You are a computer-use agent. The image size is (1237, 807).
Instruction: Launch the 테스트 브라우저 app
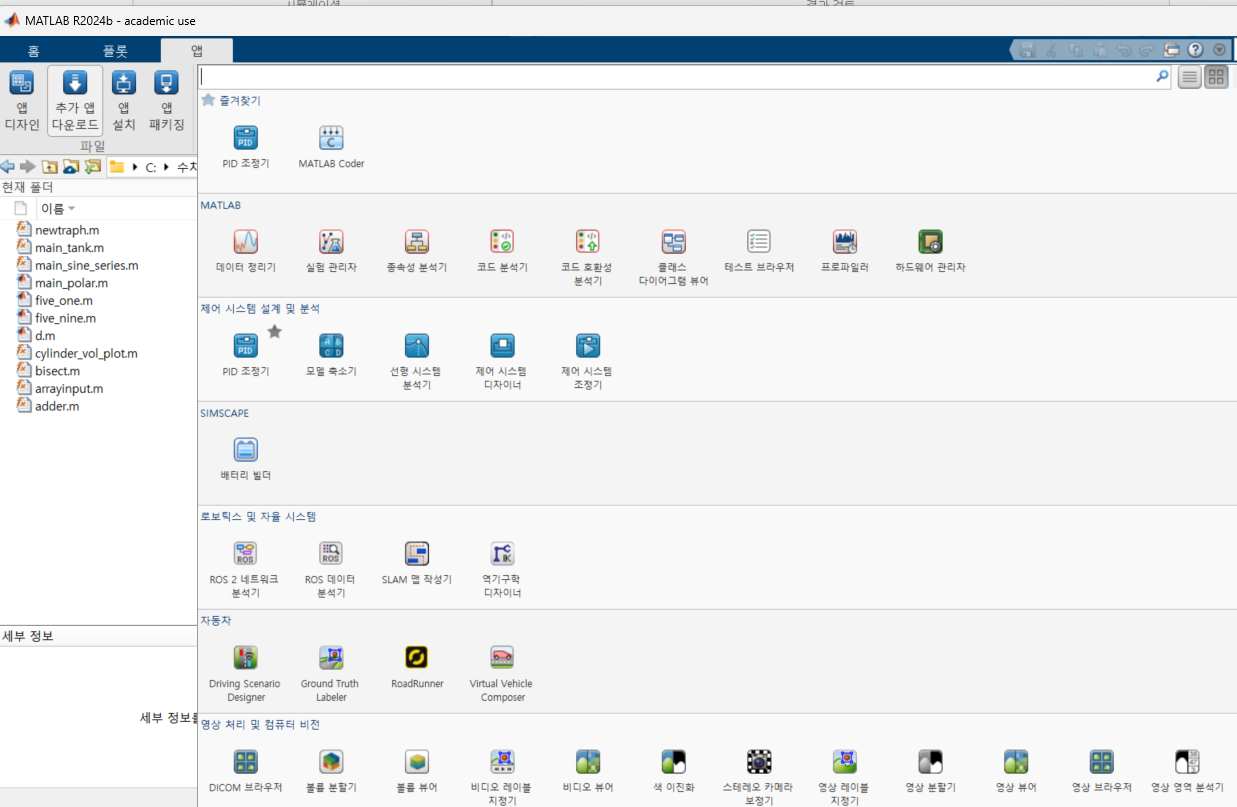[759, 251]
